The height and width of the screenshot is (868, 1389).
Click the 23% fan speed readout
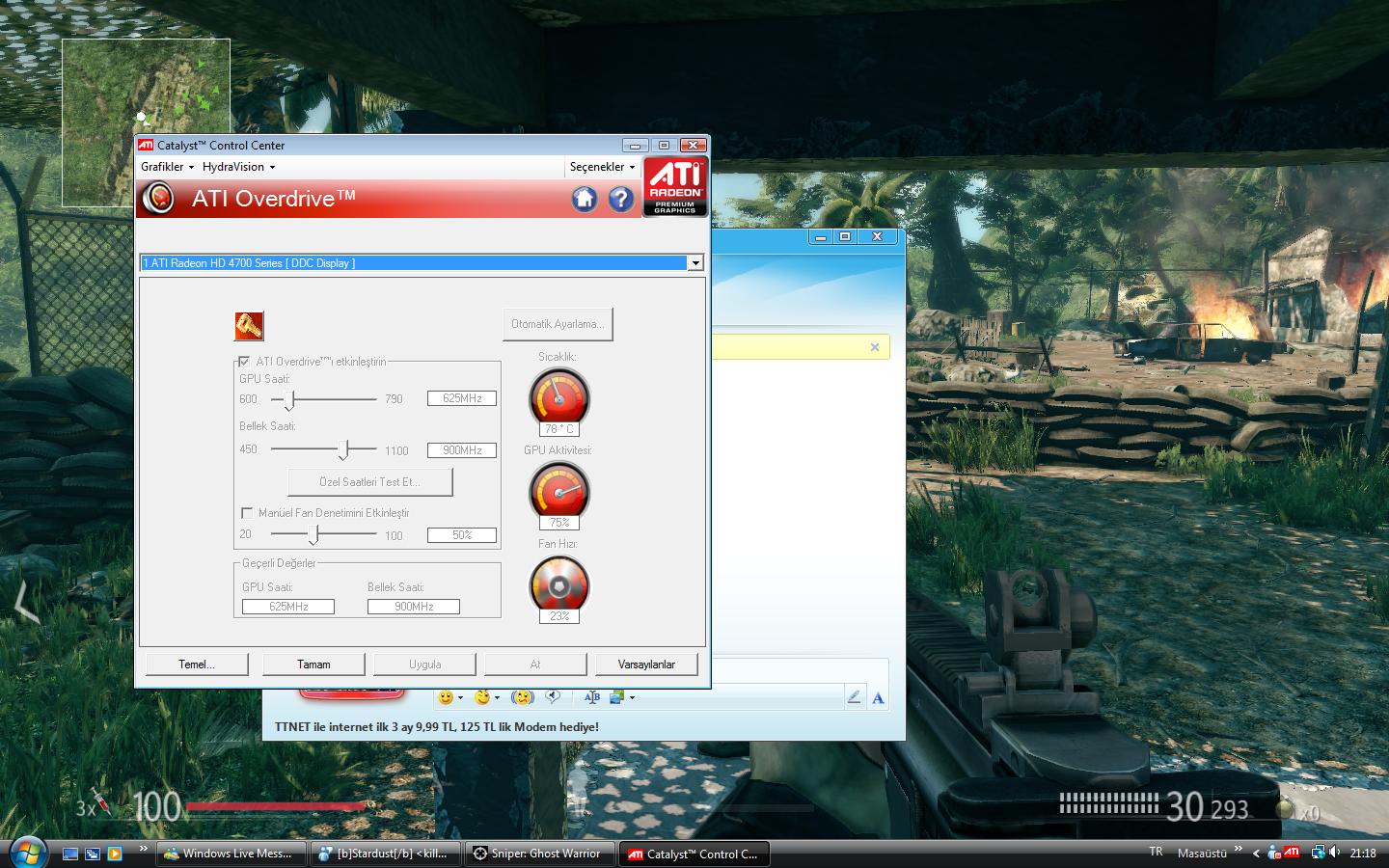[559, 616]
